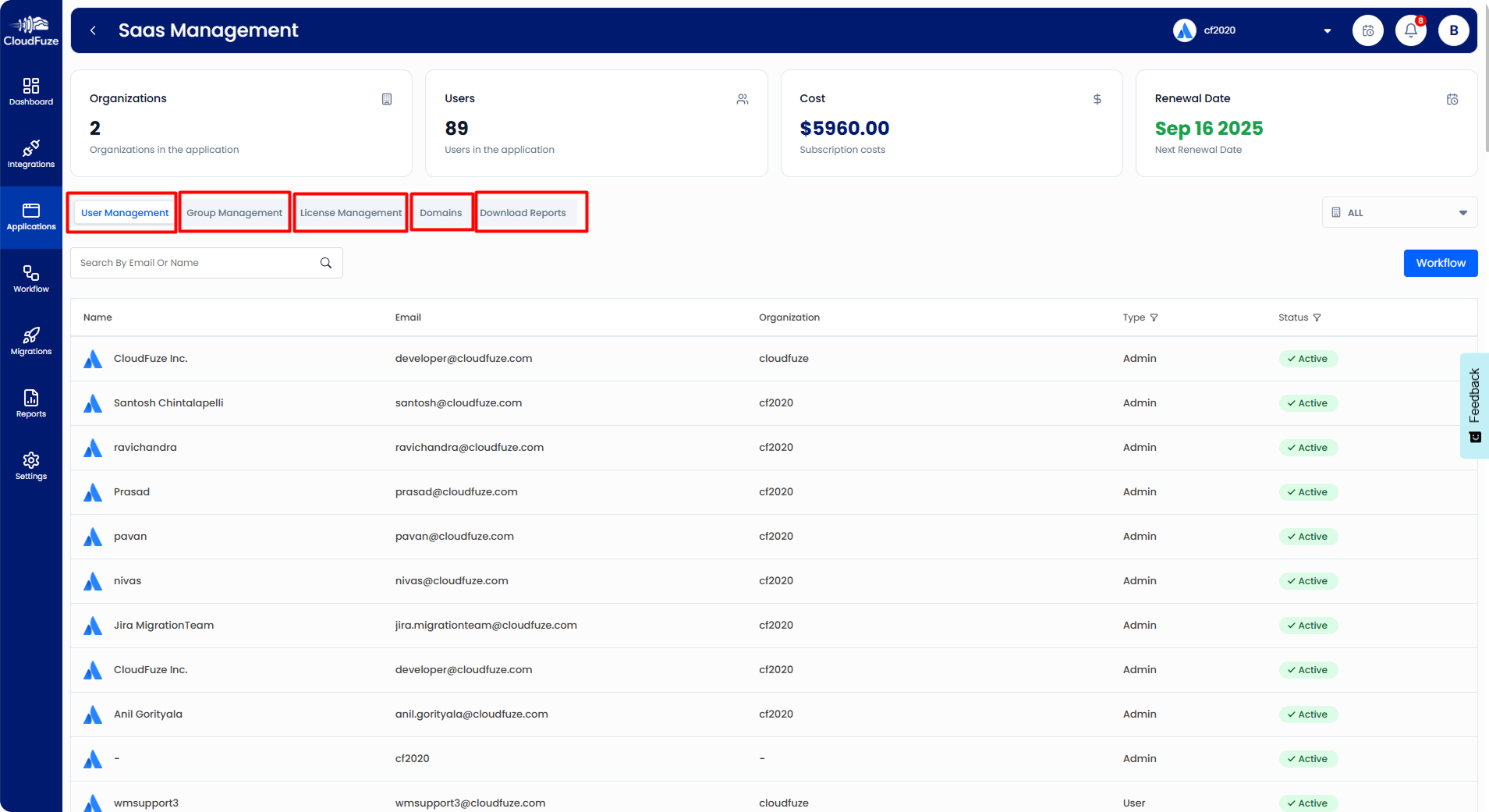
Task: Switch to Group Management tab
Action: coord(235,213)
